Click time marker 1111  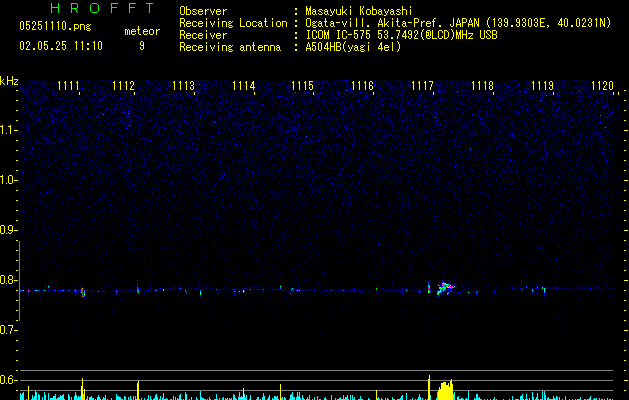[x=68, y=86]
